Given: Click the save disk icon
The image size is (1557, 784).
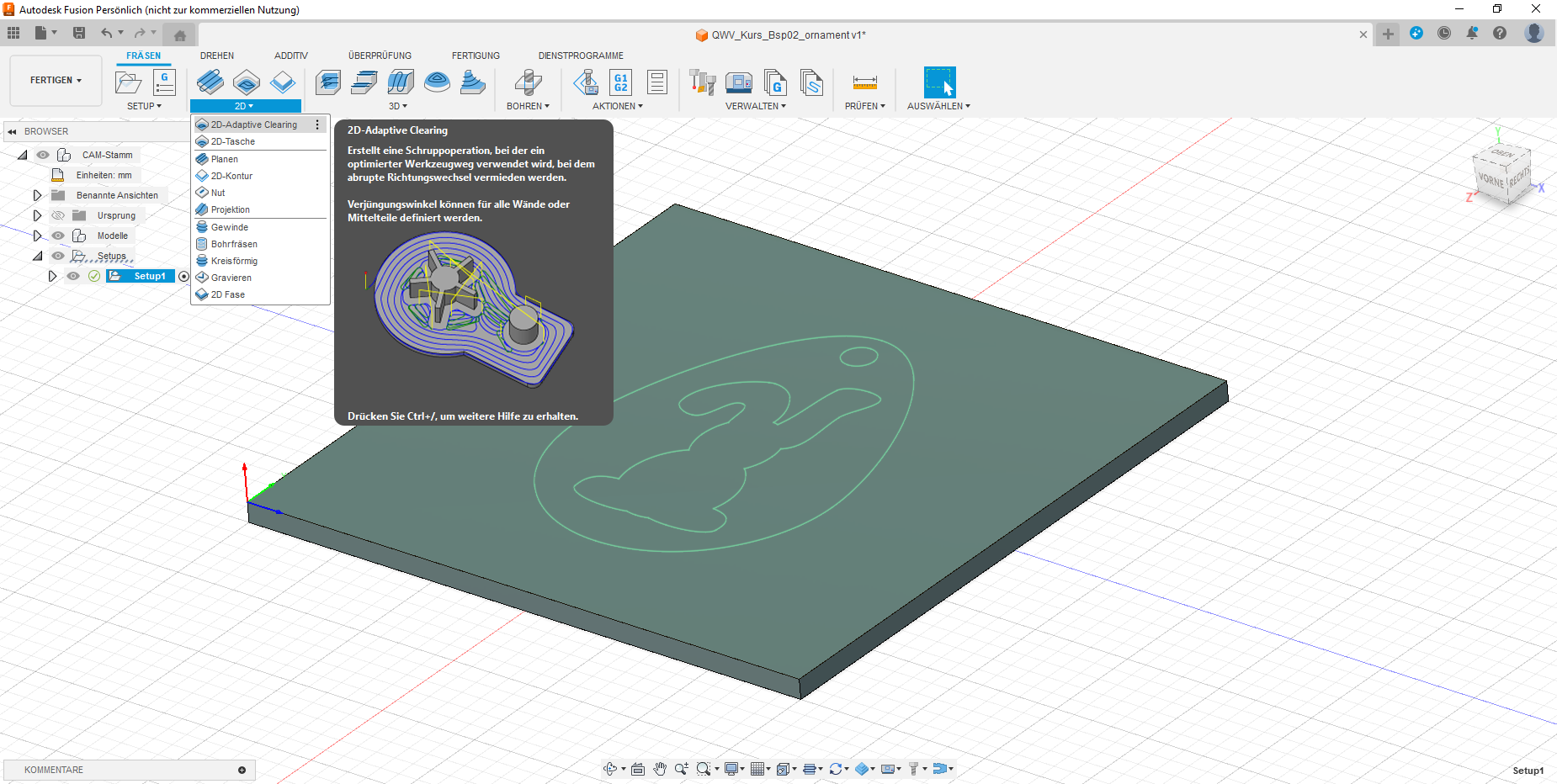Looking at the screenshot, I should tap(79, 33).
